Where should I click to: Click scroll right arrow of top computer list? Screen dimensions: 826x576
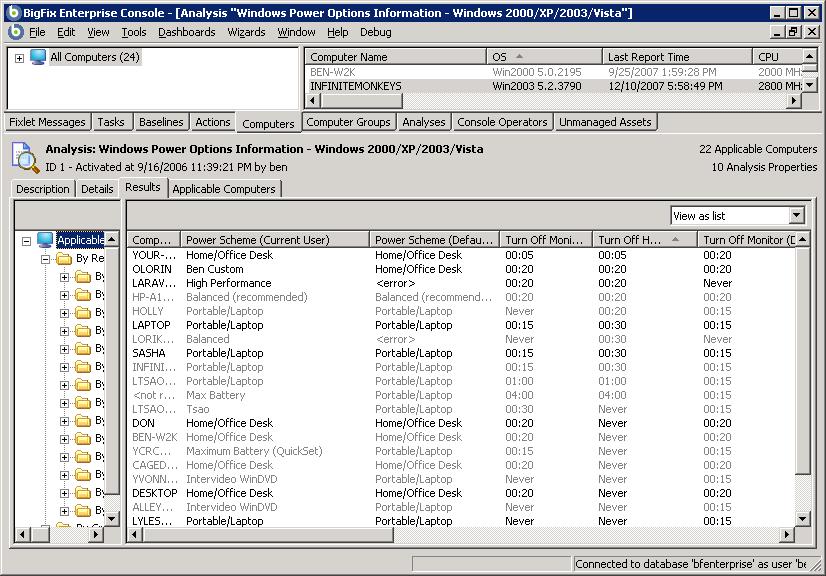pos(794,100)
